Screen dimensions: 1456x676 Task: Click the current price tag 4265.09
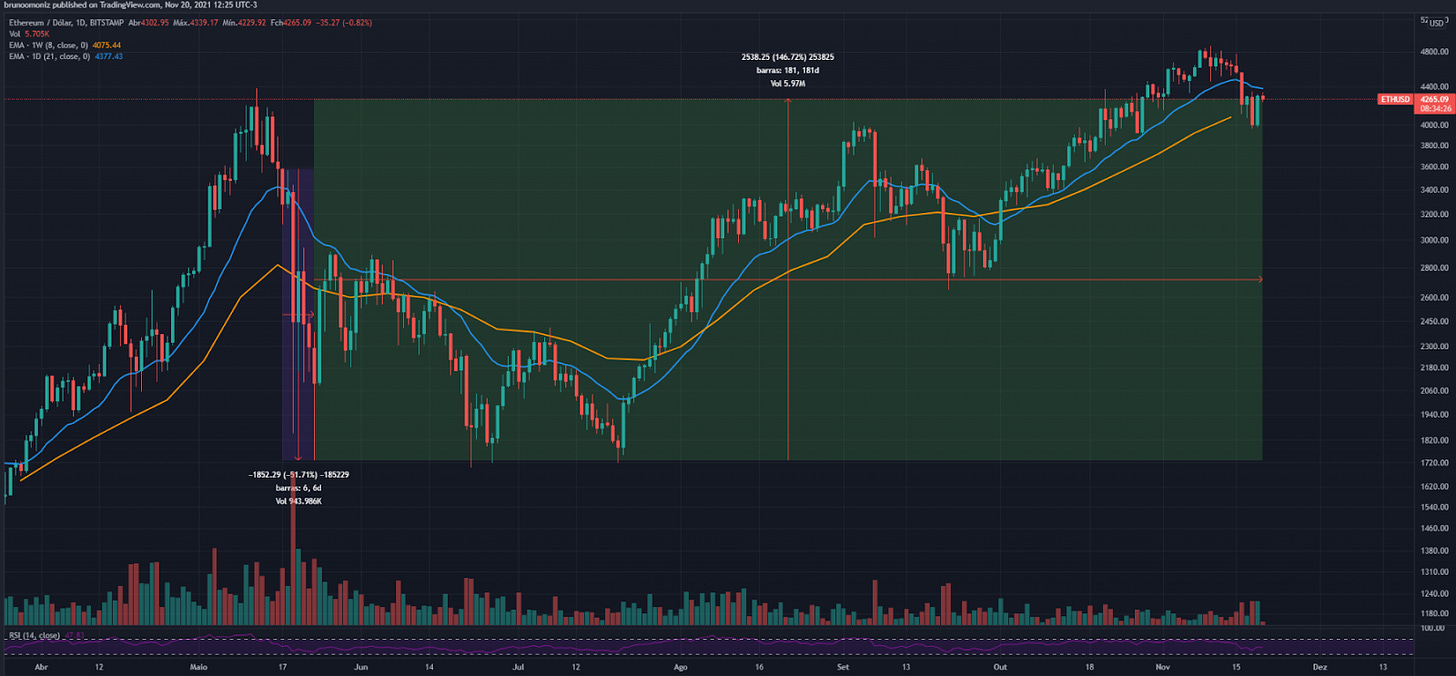point(1436,99)
